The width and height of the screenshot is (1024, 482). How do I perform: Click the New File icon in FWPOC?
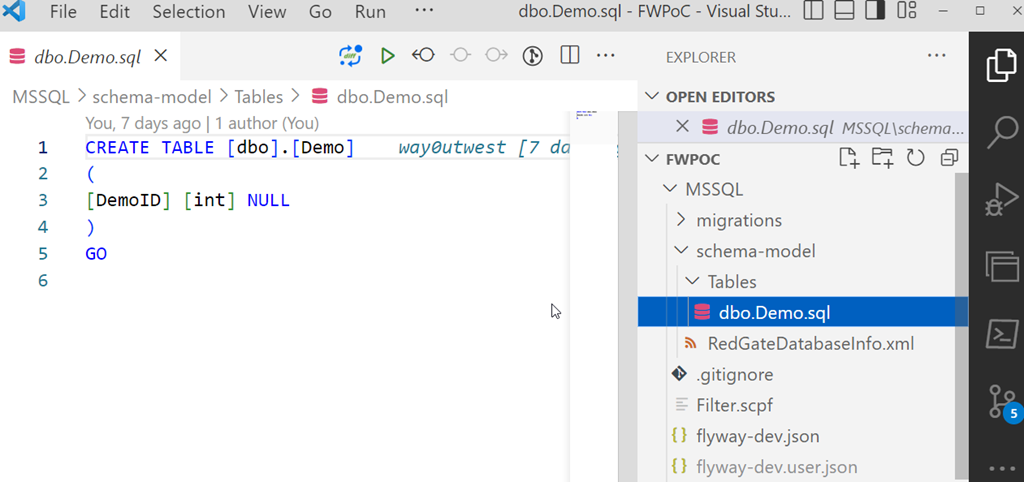click(x=849, y=158)
